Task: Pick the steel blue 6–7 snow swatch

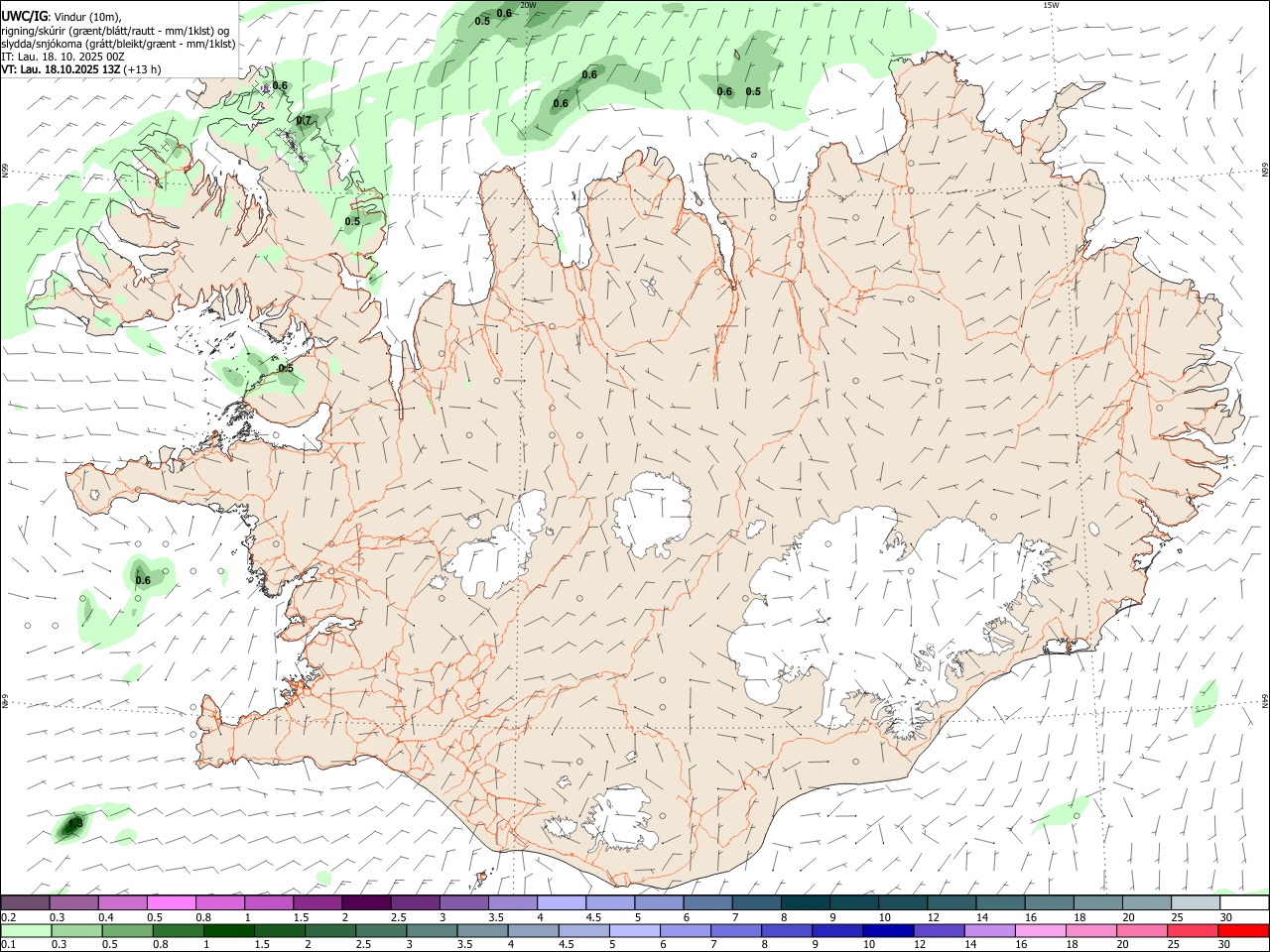Action: click(708, 902)
